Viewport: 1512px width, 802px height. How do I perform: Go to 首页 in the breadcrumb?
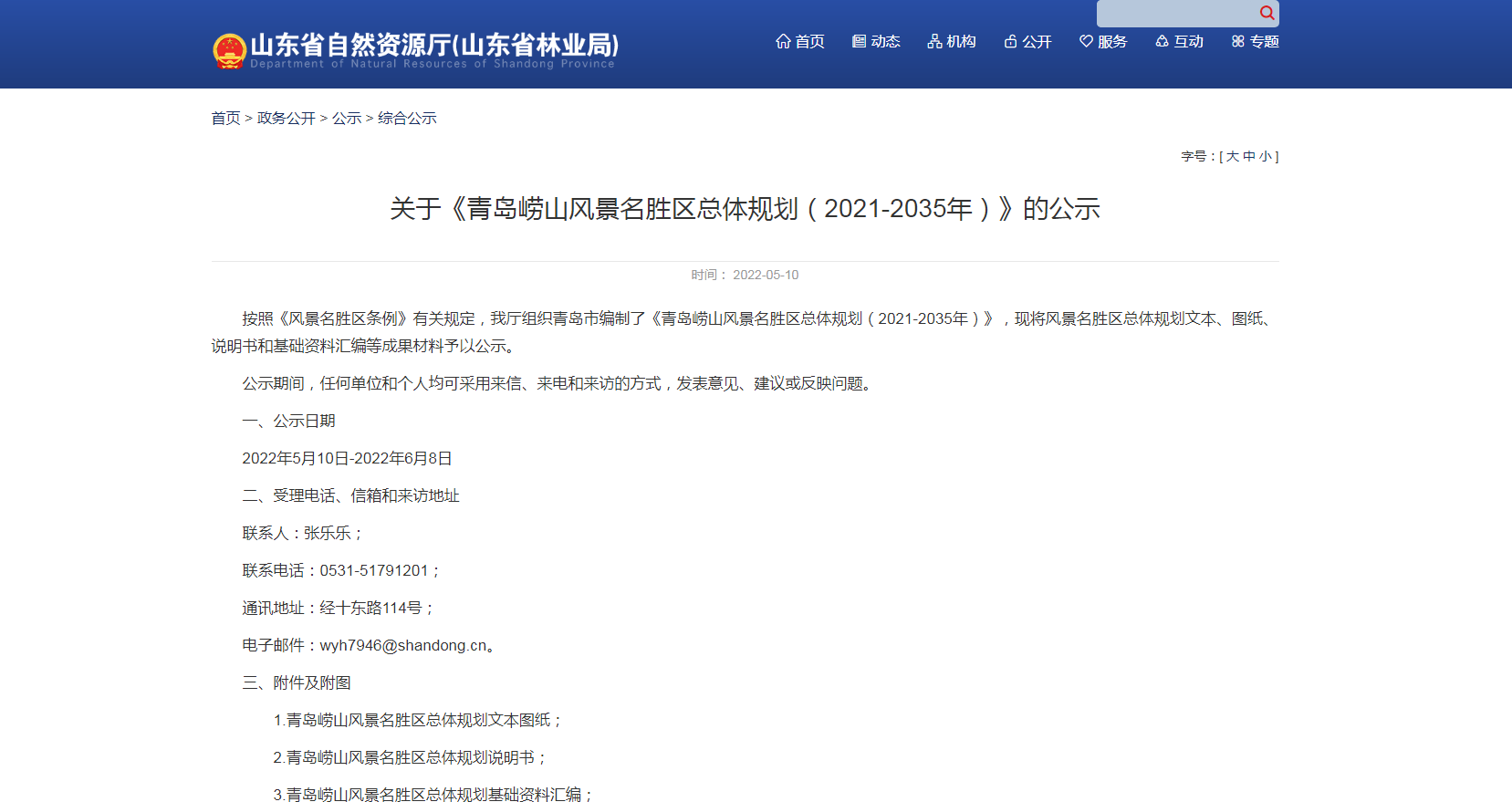pos(225,118)
